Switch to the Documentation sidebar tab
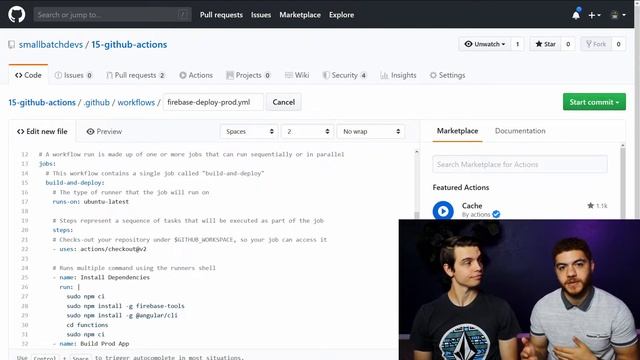The width and height of the screenshot is (640, 360). point(520,131)
